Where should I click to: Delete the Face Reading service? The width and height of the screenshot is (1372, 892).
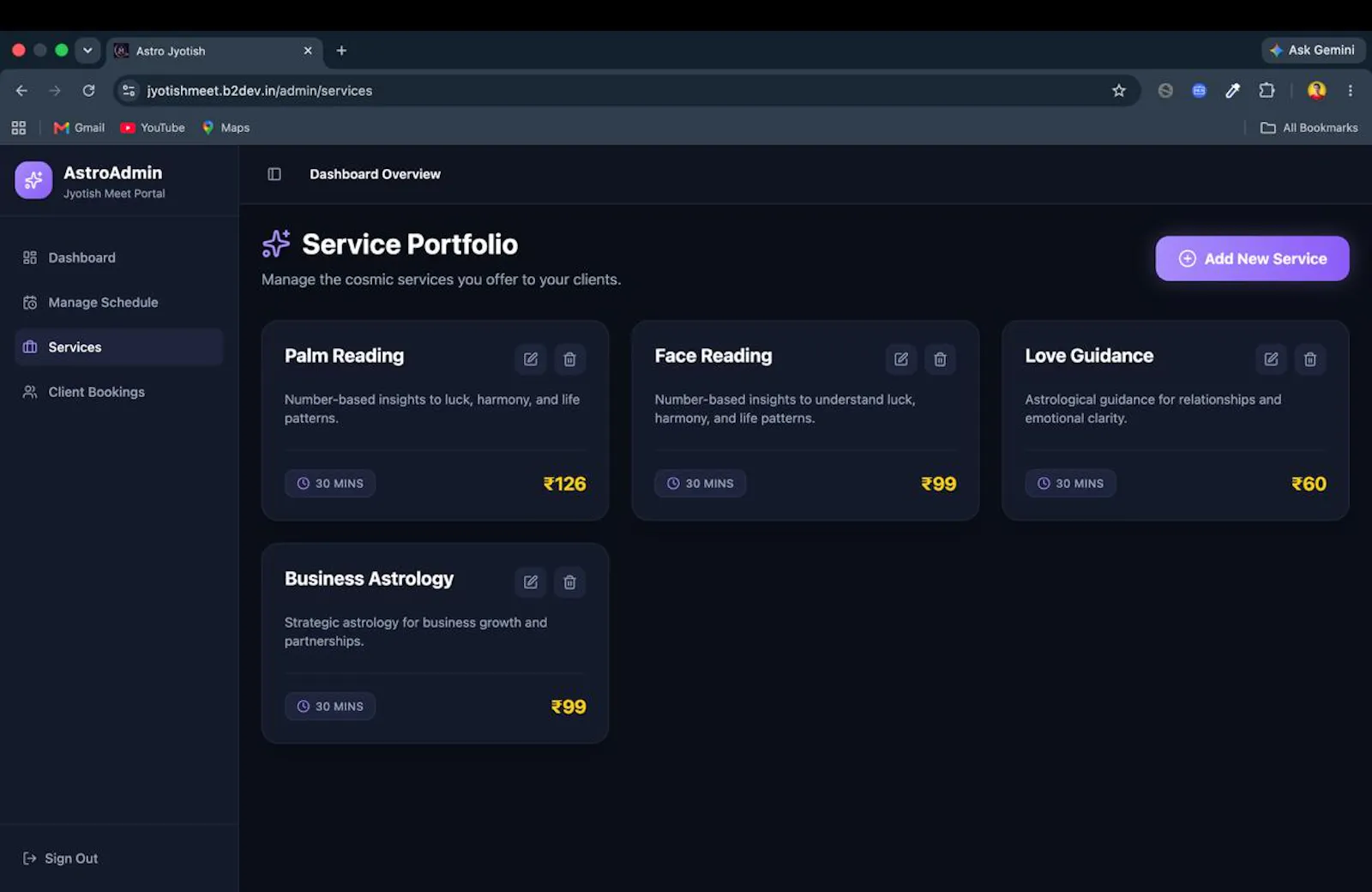(940, 359)
